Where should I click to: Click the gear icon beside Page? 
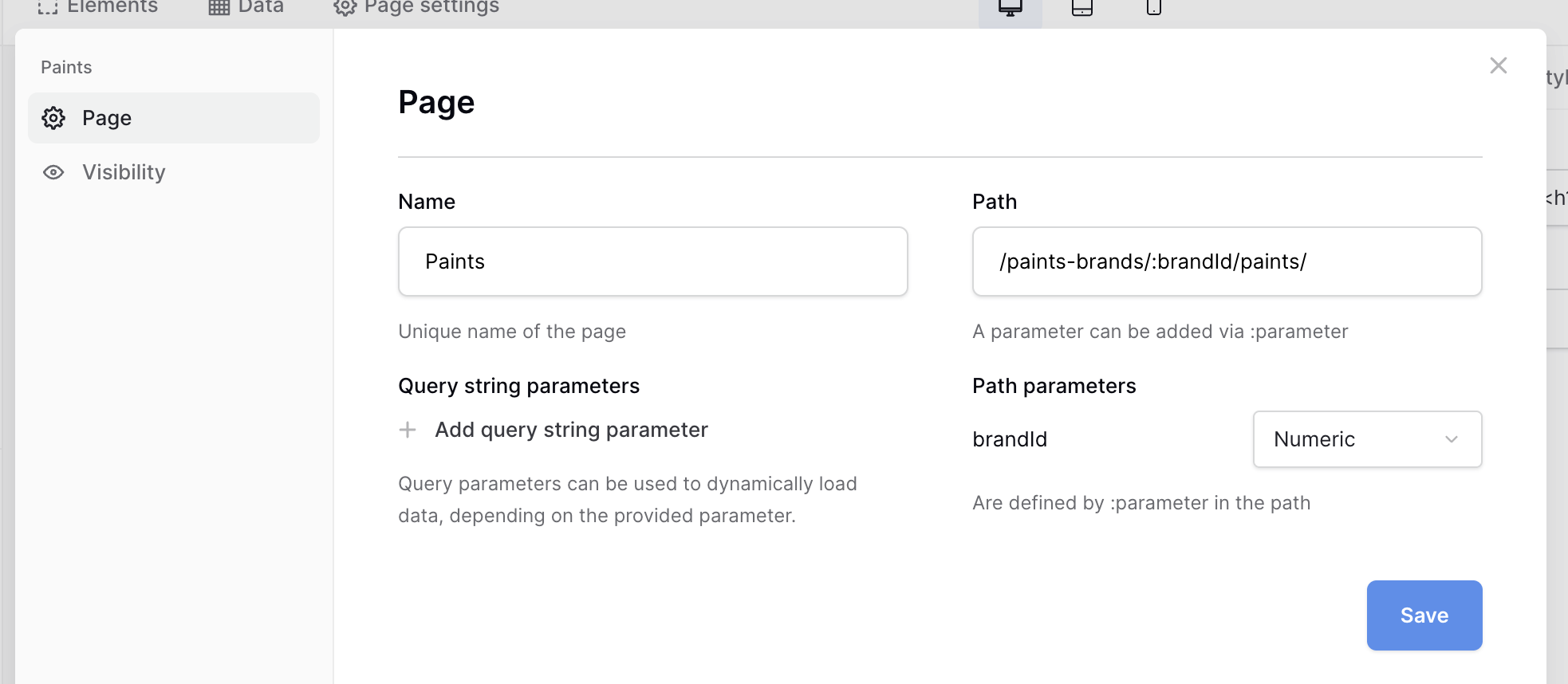(53, 118)
